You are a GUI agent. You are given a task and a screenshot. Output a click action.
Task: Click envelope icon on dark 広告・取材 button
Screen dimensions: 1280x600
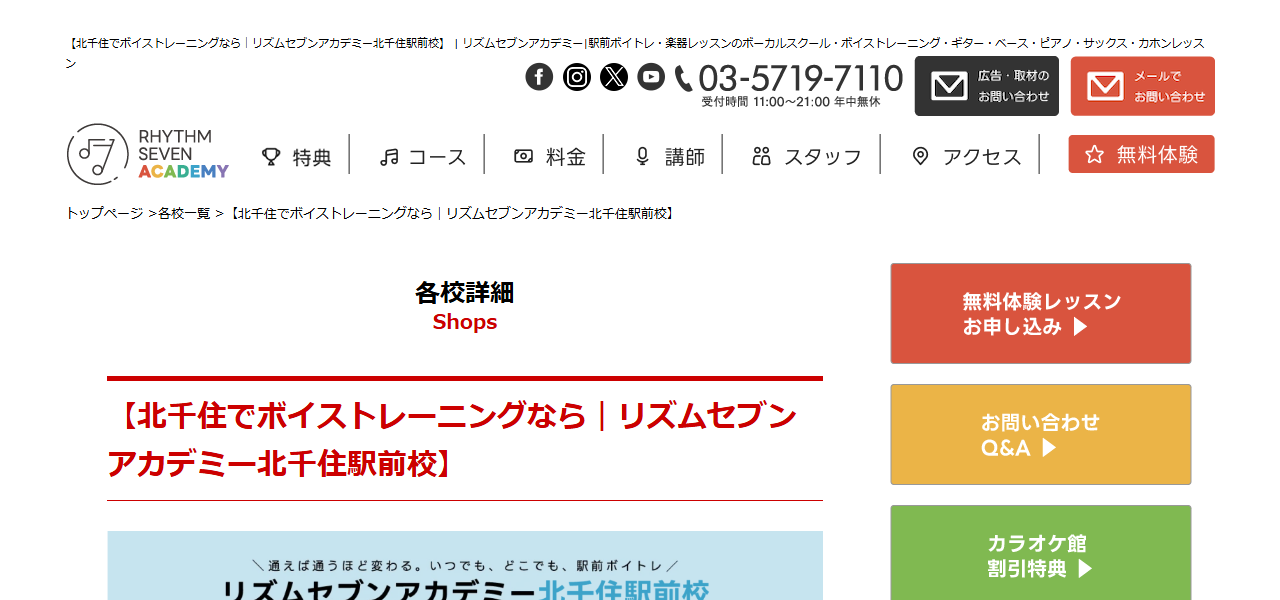point(948,86)
